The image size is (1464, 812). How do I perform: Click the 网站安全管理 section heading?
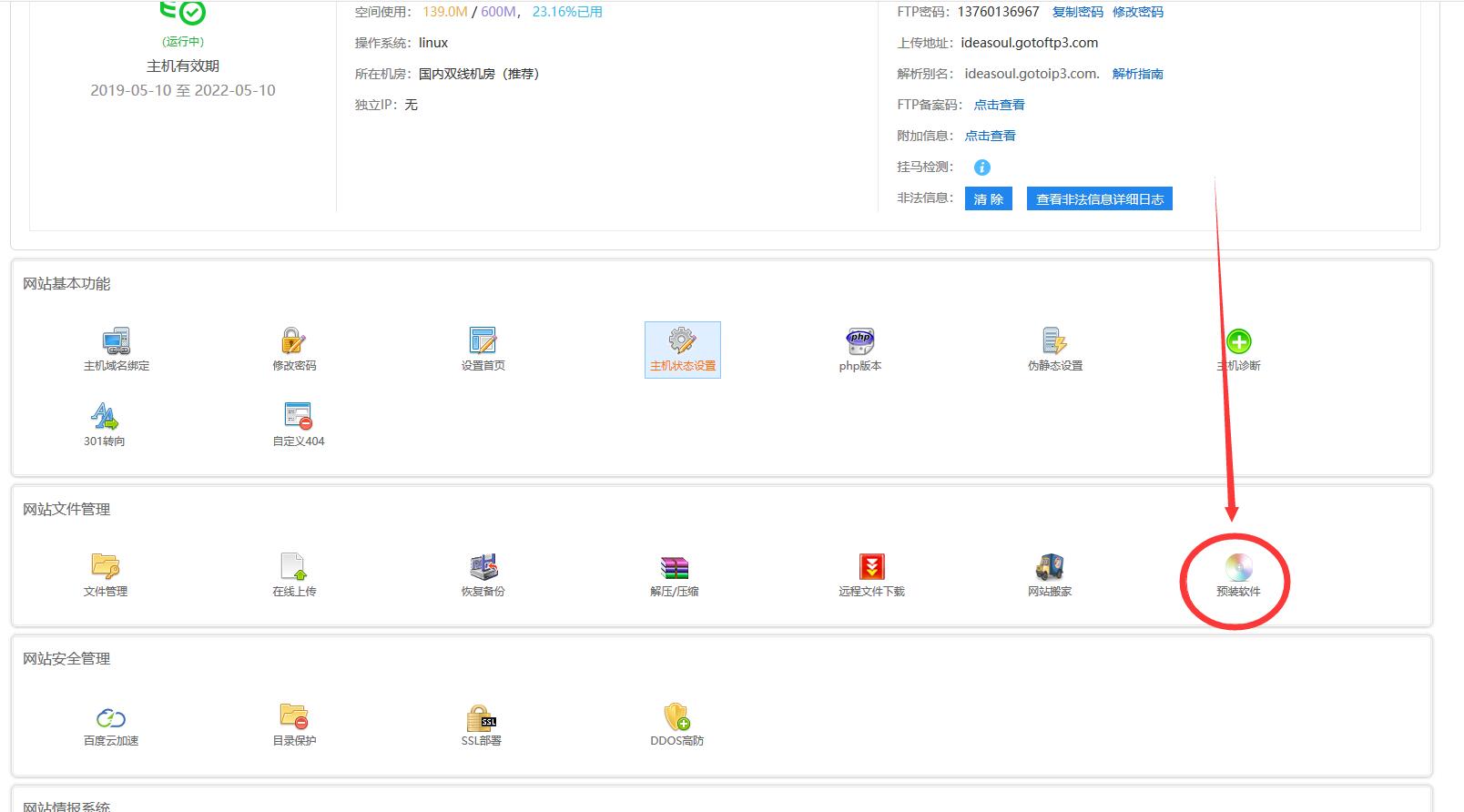coord(66,659)
